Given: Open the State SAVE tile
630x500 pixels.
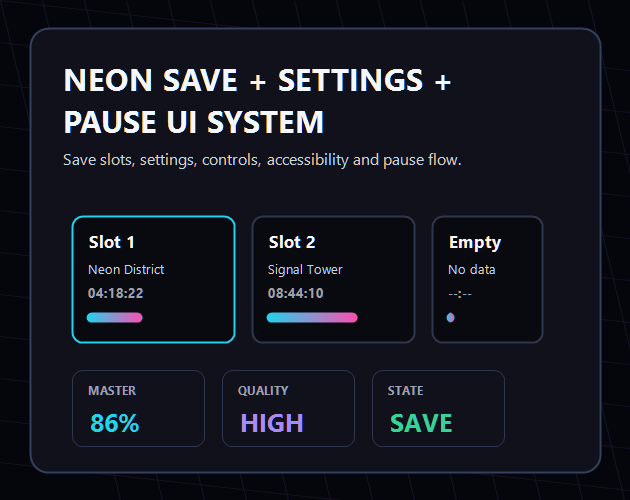Looking at the screenshot, I should pyautogui.click(x=438, y=408).
